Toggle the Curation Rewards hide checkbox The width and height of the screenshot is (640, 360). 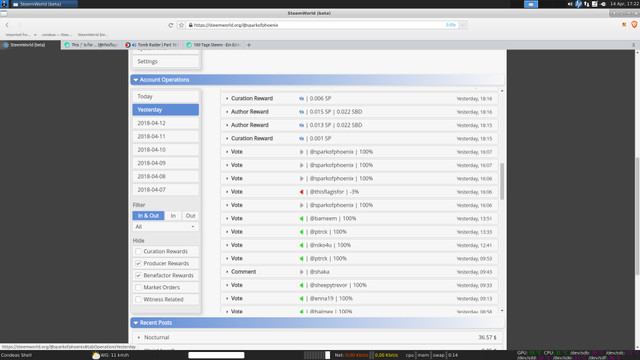[138, 251]
